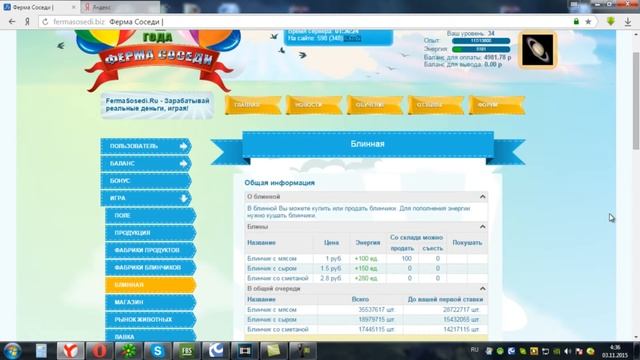This screenshot has height=360, width=640.
Task: Open the ICQ green flower taskbar icon
Action: (x=128, y=351)
